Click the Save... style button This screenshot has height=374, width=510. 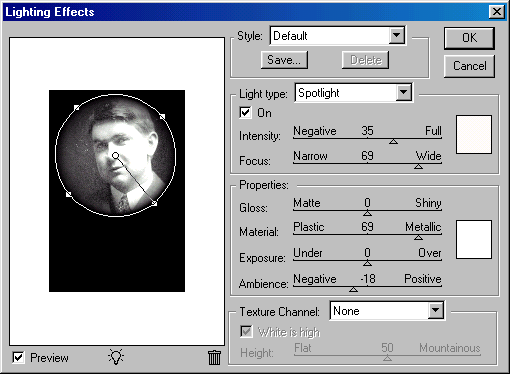click(284, 60)
